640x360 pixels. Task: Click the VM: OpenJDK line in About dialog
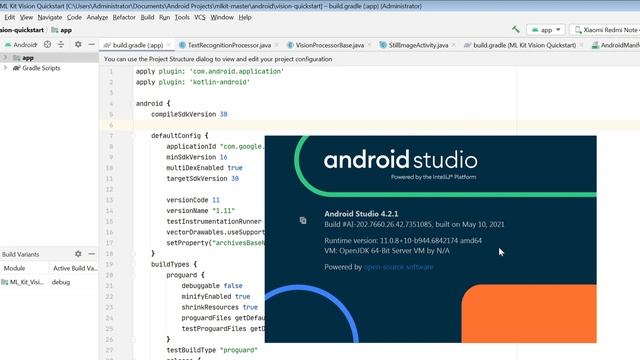coord(387,251)
